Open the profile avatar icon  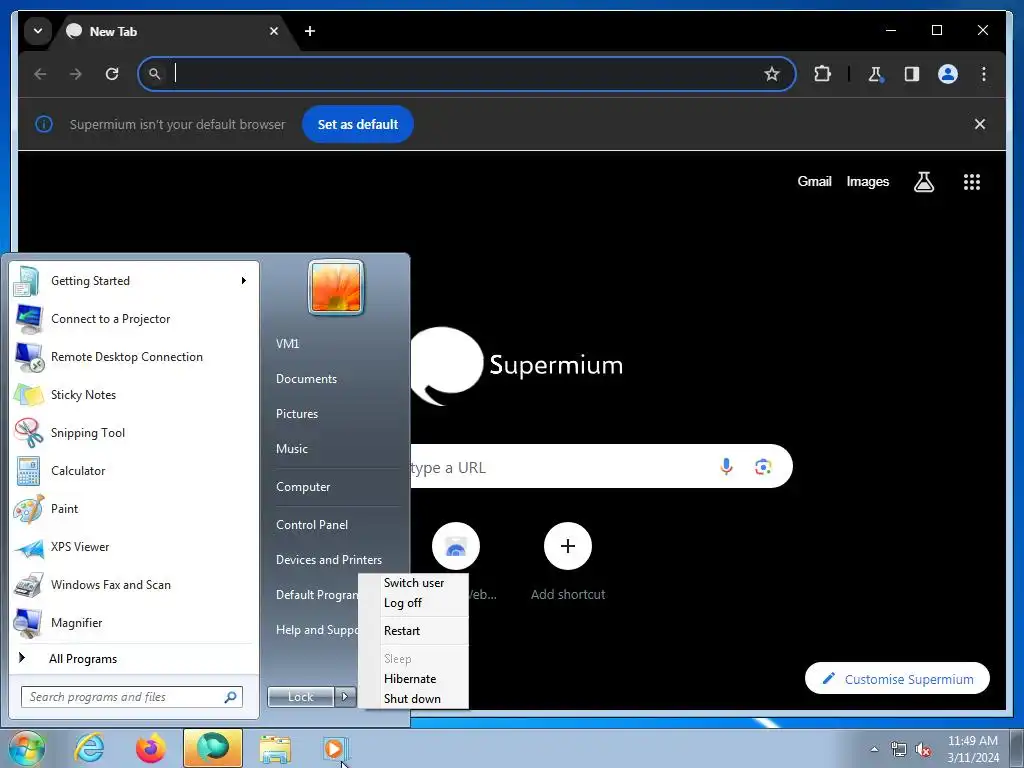pyautogui.click(x=948, y=74)
